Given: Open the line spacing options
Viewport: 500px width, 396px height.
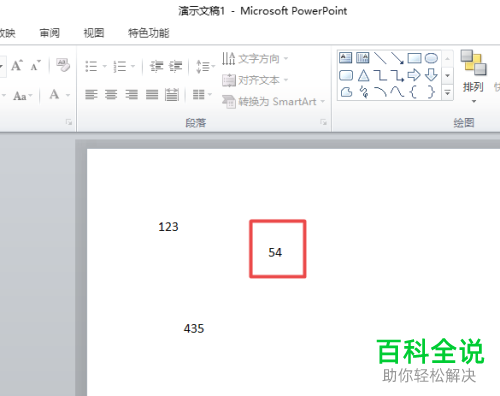Looking at the screenshot, I should click(205, 66).
